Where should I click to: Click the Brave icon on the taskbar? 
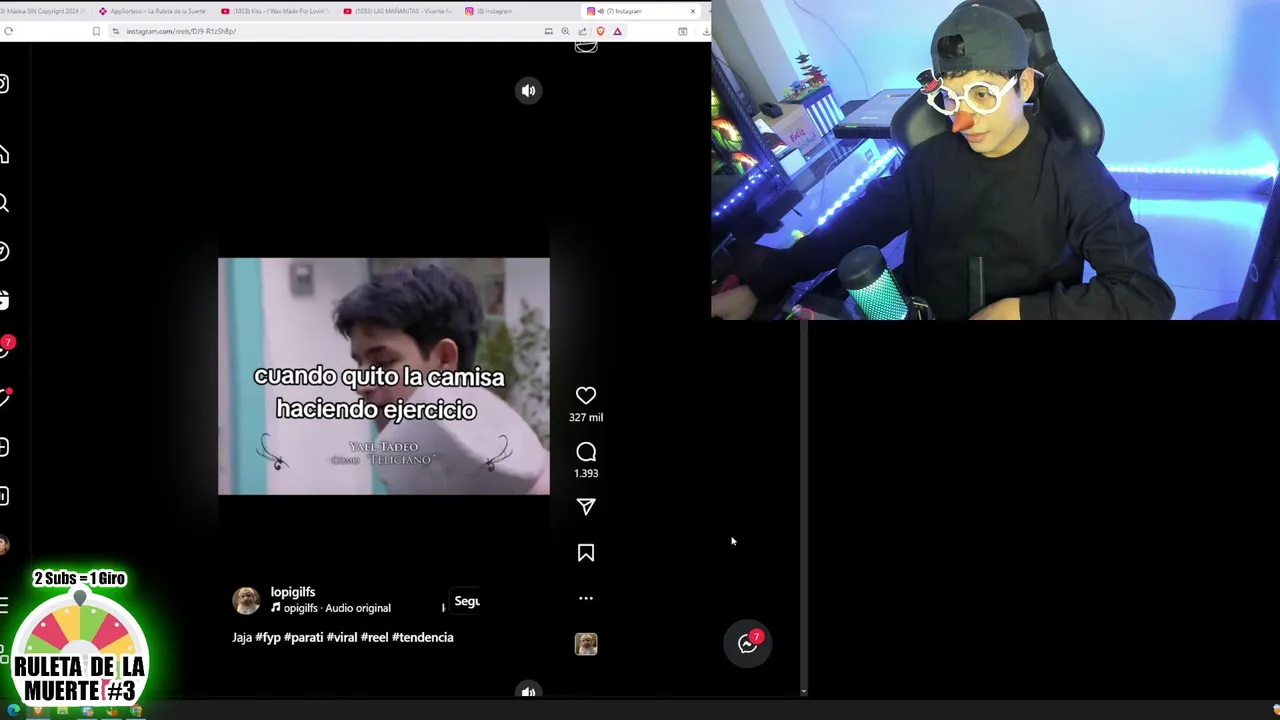click(38, 711)
